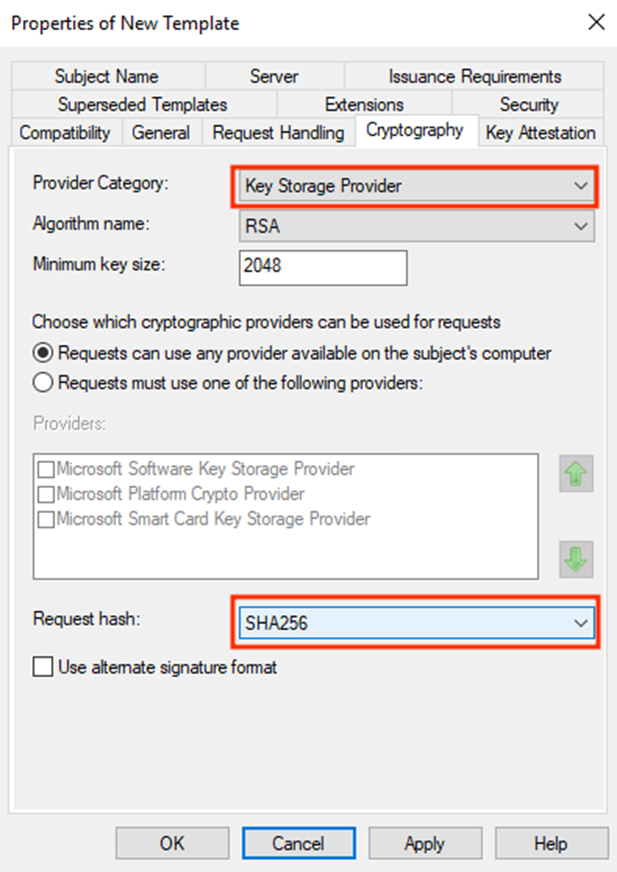Screen dimensions: 617x872
Task: Confirm with the OK button
Action: 172,844
